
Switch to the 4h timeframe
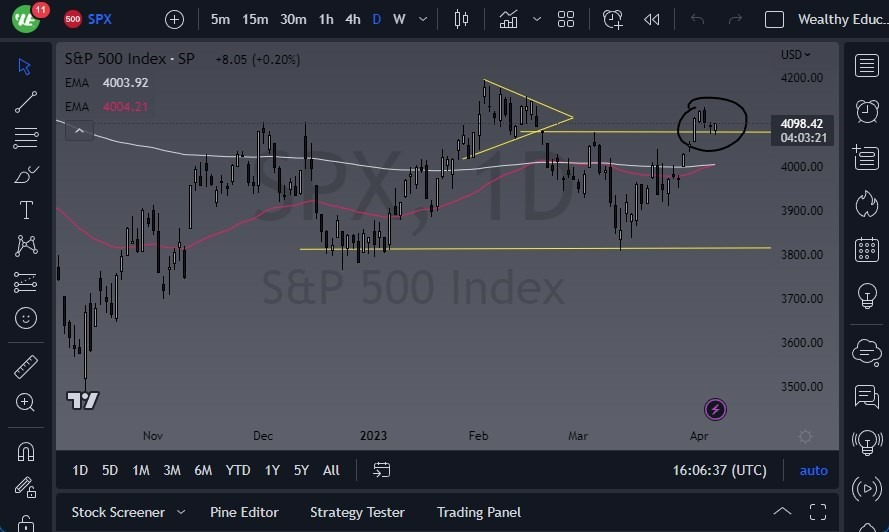point(353,20)
